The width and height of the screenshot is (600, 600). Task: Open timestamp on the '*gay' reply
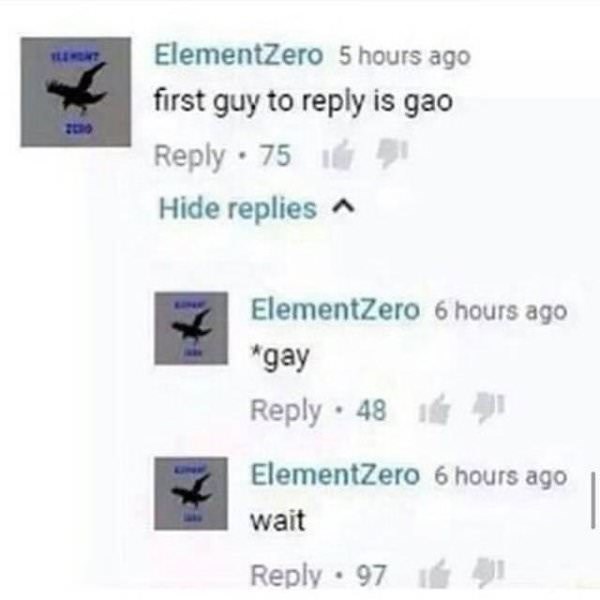click(501, 311)
